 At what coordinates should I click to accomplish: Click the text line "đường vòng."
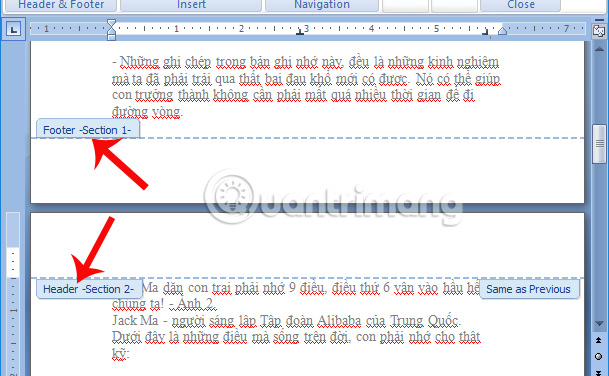(x=147, y=112)
